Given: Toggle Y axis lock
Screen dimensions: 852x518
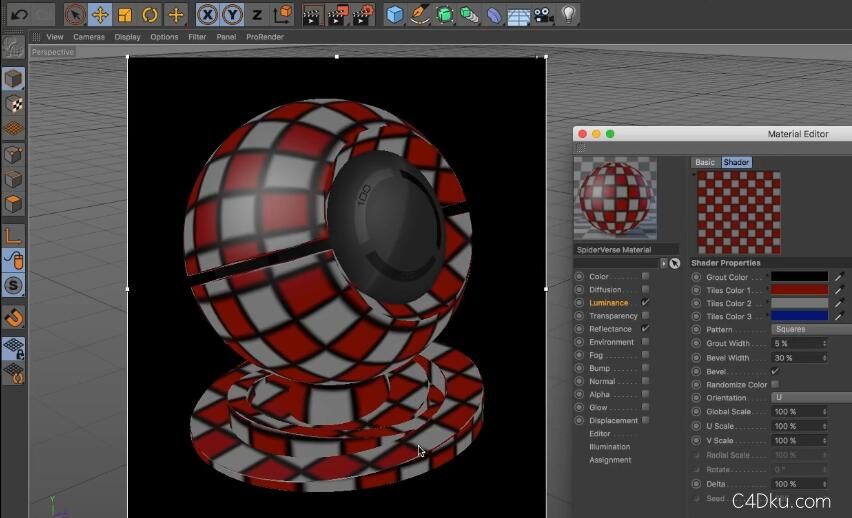Looking at the screenshot, I should (232, 15).
